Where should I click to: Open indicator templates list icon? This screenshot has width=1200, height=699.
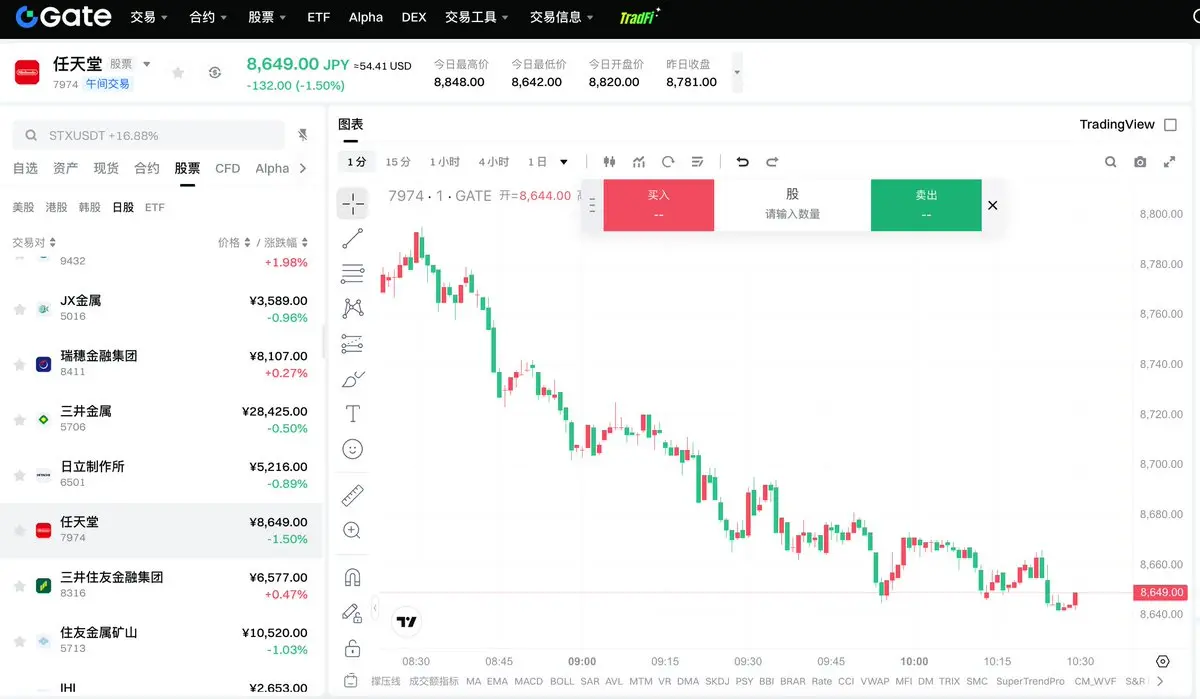click(698, 162)
